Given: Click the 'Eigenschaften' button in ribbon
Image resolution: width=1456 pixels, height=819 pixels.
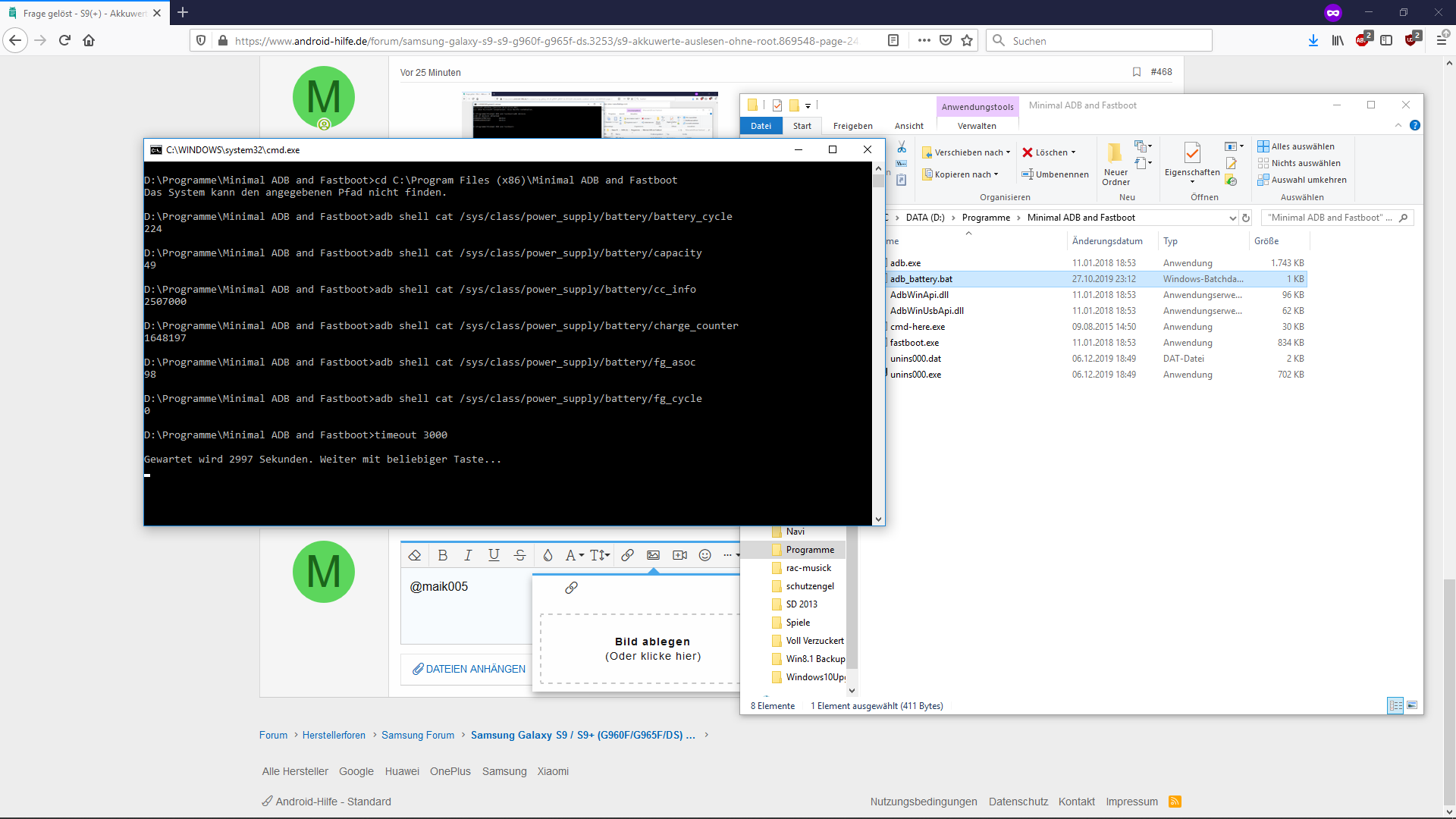Looking at the screenshot, I should point(1192,162).
